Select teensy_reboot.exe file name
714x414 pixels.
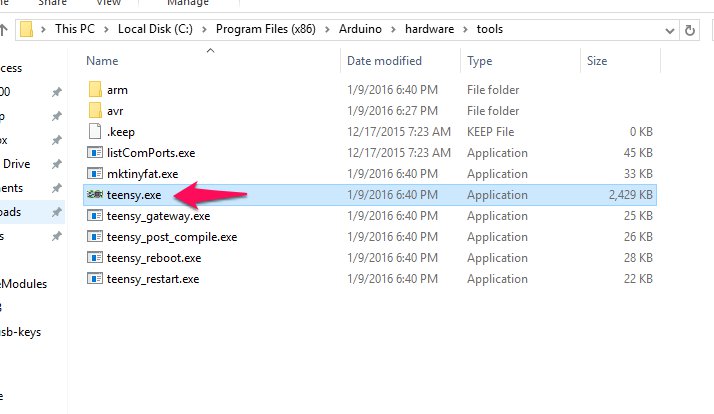(x=154, y=258)
